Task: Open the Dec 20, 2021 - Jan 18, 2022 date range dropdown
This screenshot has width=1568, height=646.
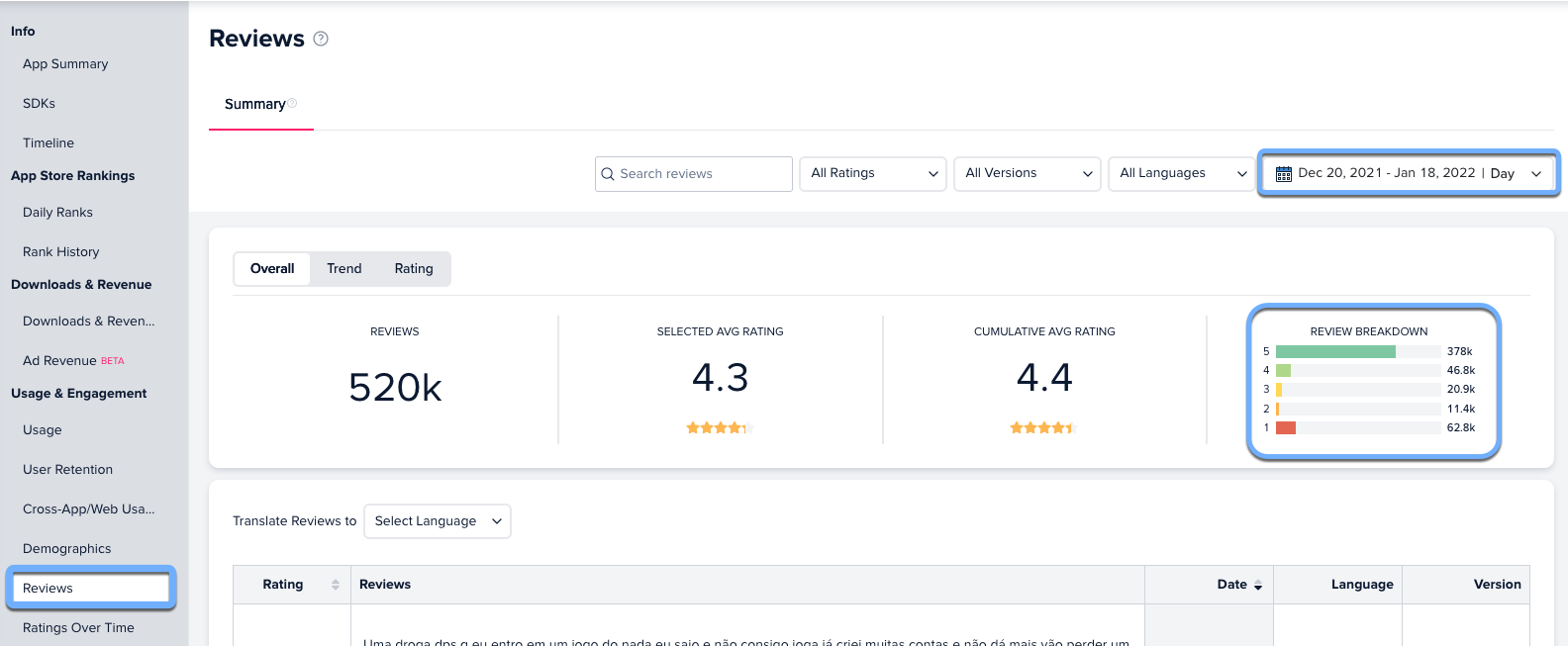Action: pyautogui.click(x=1409, y=173)
